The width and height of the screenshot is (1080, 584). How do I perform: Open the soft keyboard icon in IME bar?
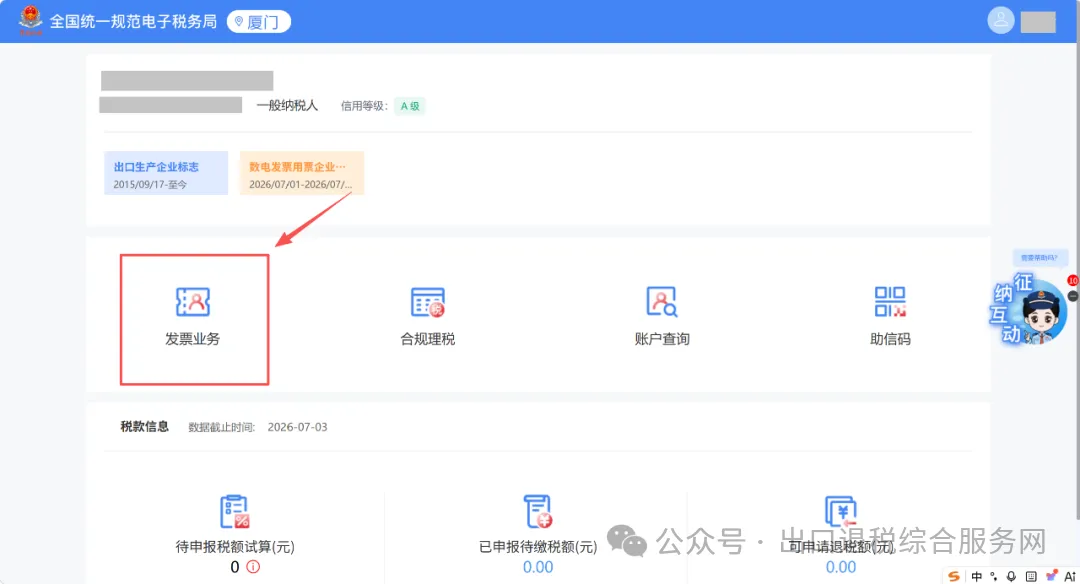coord(1031,576)
